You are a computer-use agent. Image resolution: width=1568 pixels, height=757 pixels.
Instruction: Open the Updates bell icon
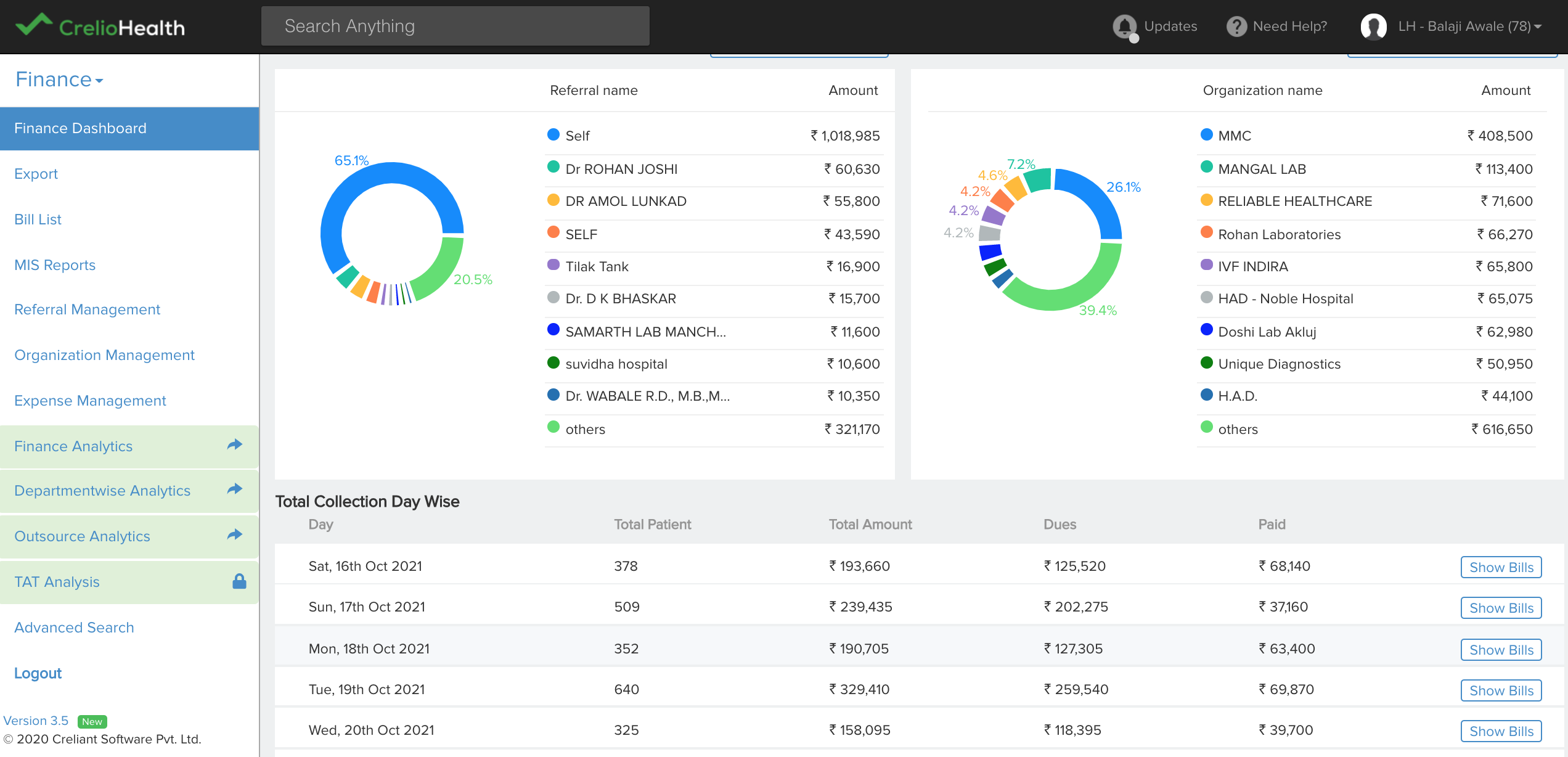pos(1125,27)
